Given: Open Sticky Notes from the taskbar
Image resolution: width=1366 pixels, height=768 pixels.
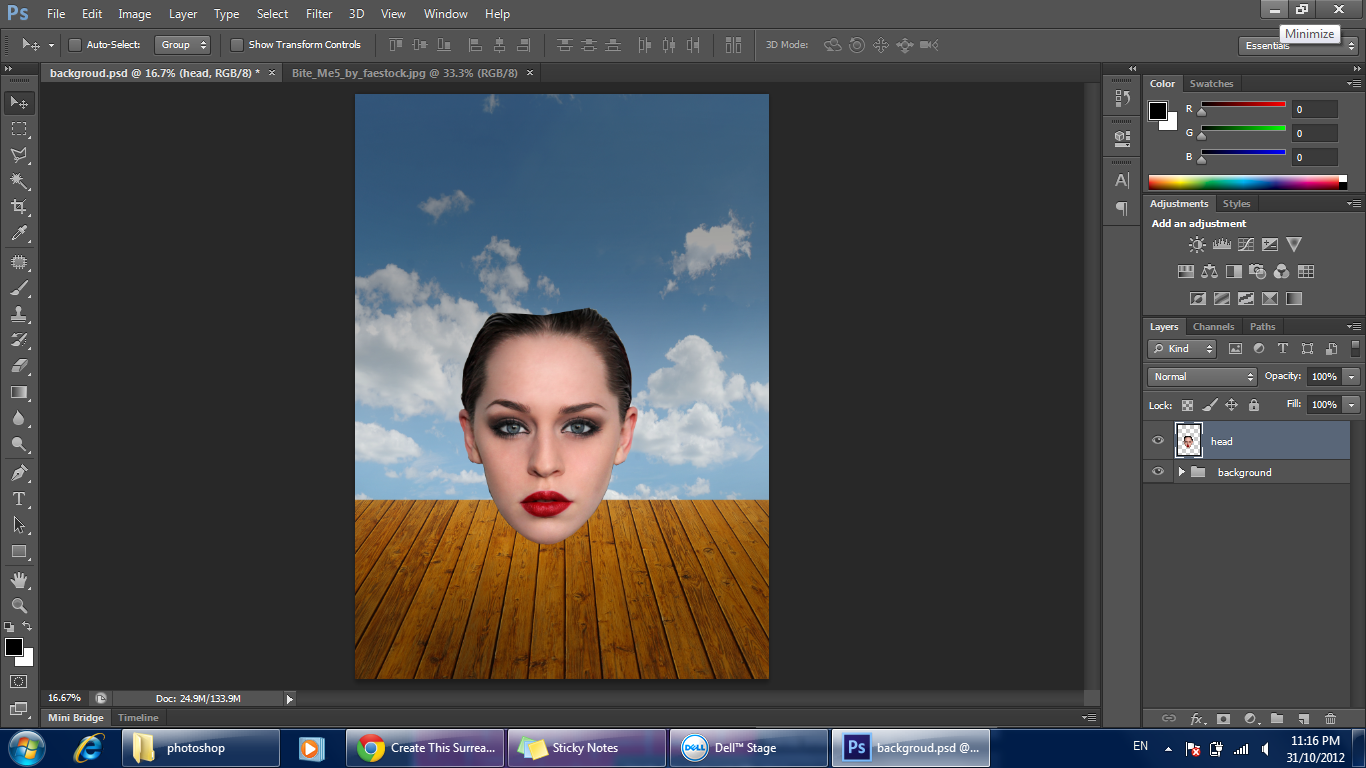Looking at the screenshot, I should pos(586,748).
